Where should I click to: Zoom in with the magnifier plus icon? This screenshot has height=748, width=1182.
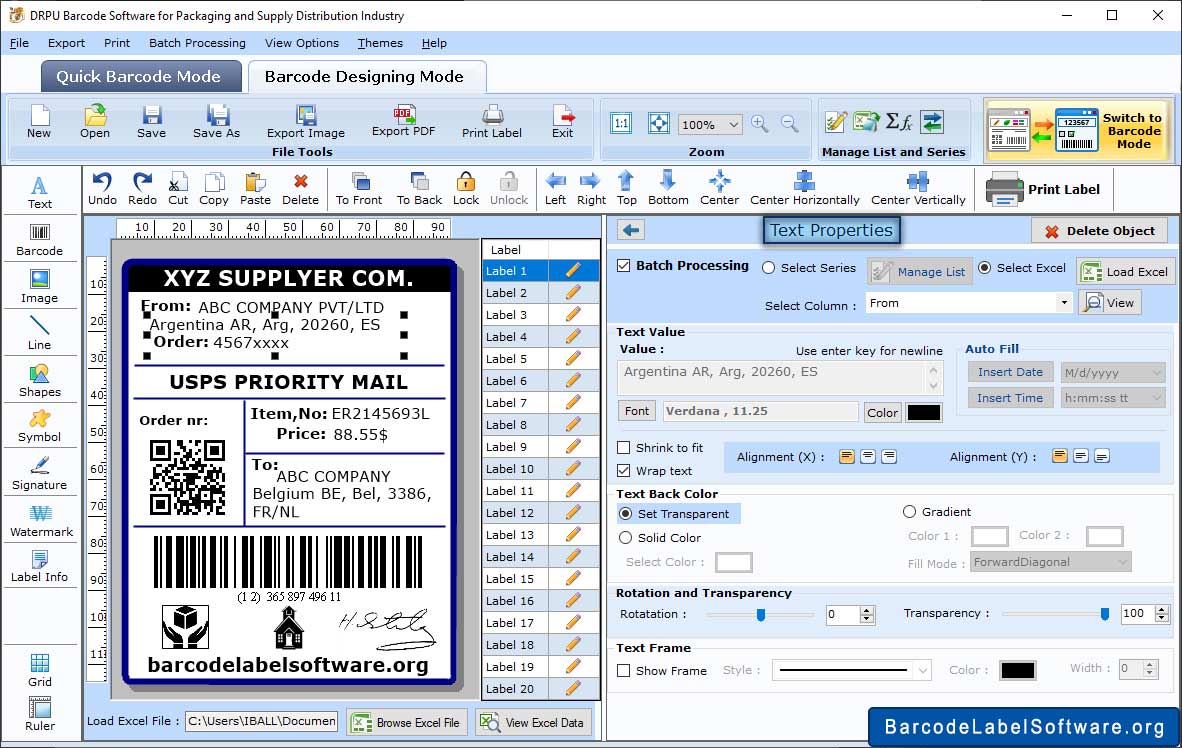coord(760,124)
